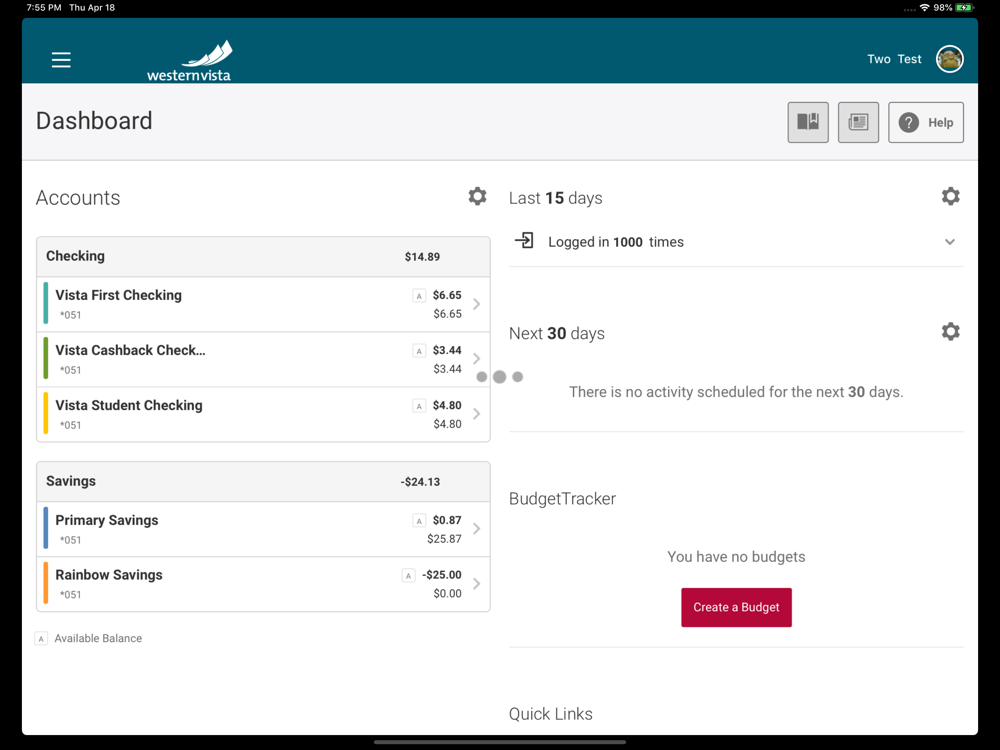This screenshot has width=1000, height=750.
Task: Select Primary Savings account name
Action: pyautogui.click(x=107, y=520)
